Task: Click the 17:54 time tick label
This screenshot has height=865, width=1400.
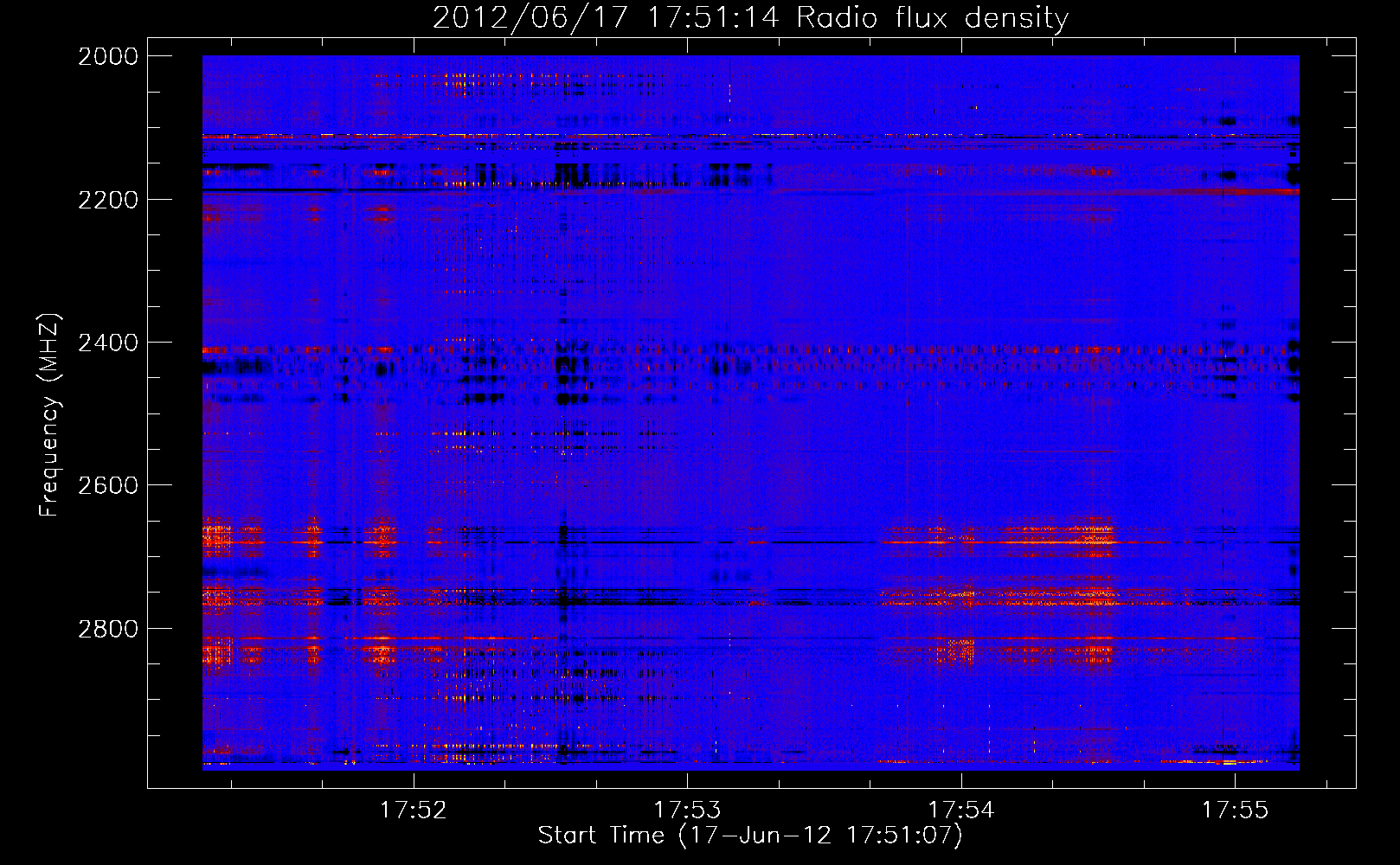Action: coord(961,810)
